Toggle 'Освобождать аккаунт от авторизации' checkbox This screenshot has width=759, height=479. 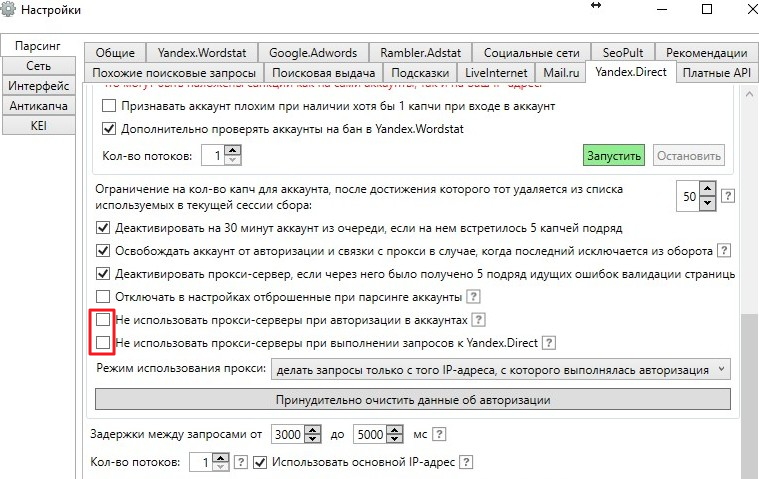[x=103, y=251]
